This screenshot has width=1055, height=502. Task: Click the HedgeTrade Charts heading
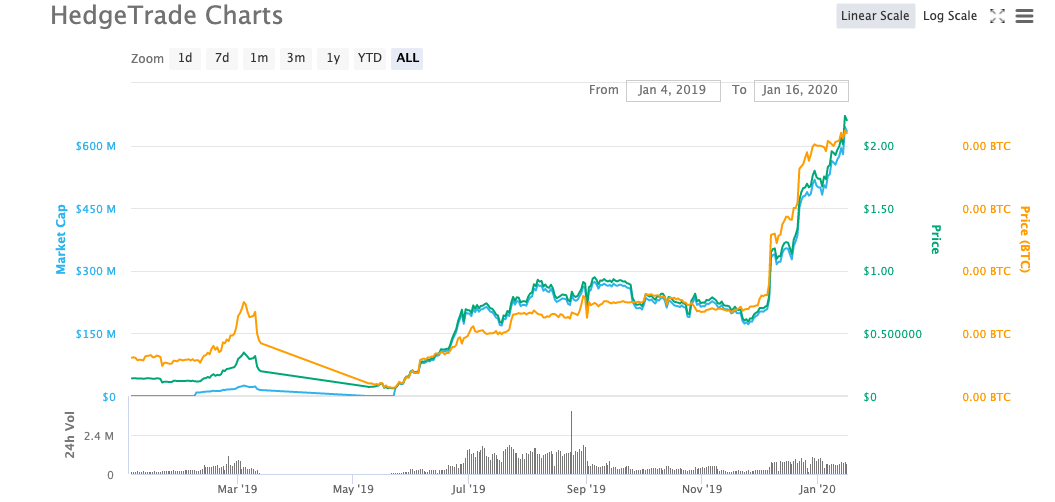click(167, 15)
